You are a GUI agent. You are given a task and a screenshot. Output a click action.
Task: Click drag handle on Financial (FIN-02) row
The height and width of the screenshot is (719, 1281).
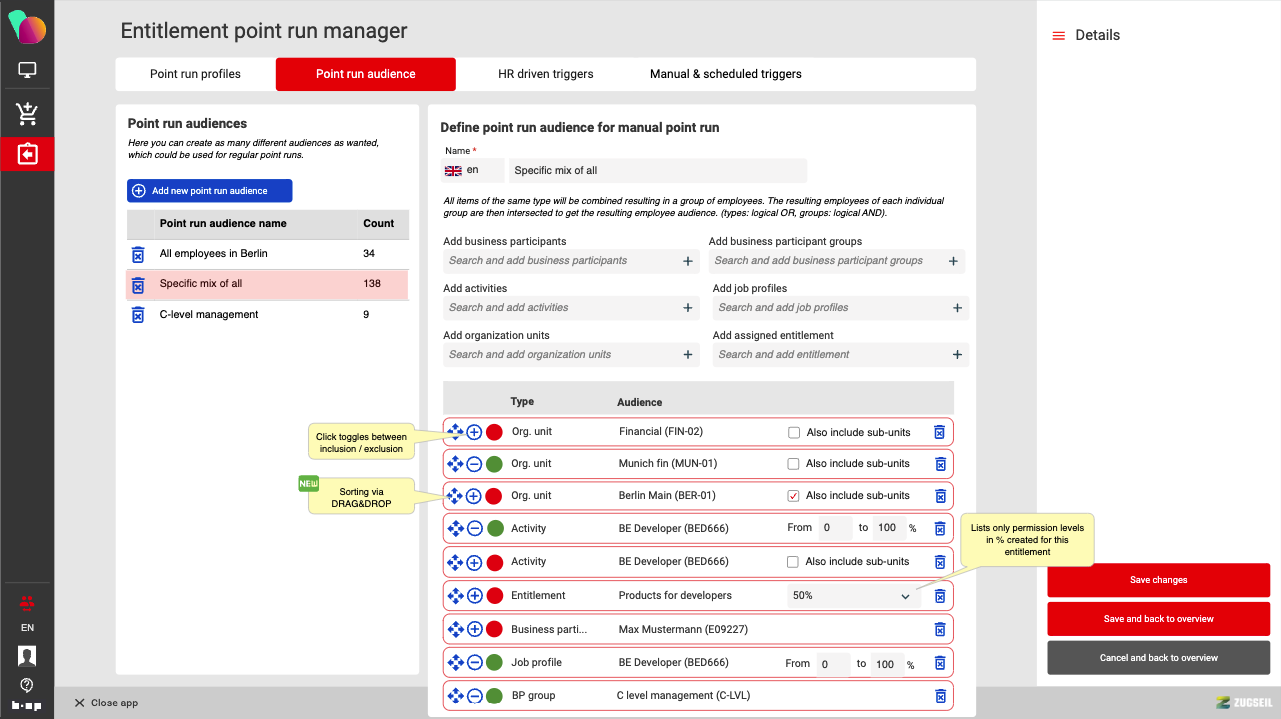[x=455, y=432]
